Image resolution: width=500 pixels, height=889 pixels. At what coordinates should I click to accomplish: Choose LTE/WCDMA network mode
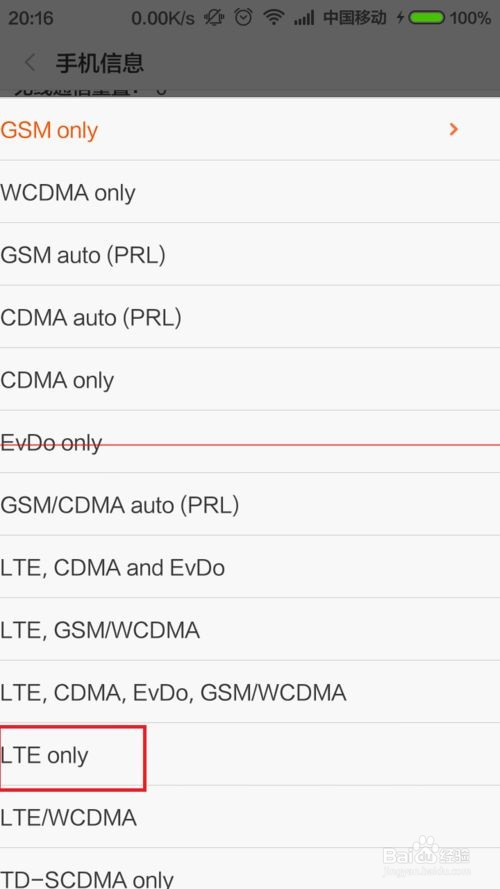(x=250, y=817)
